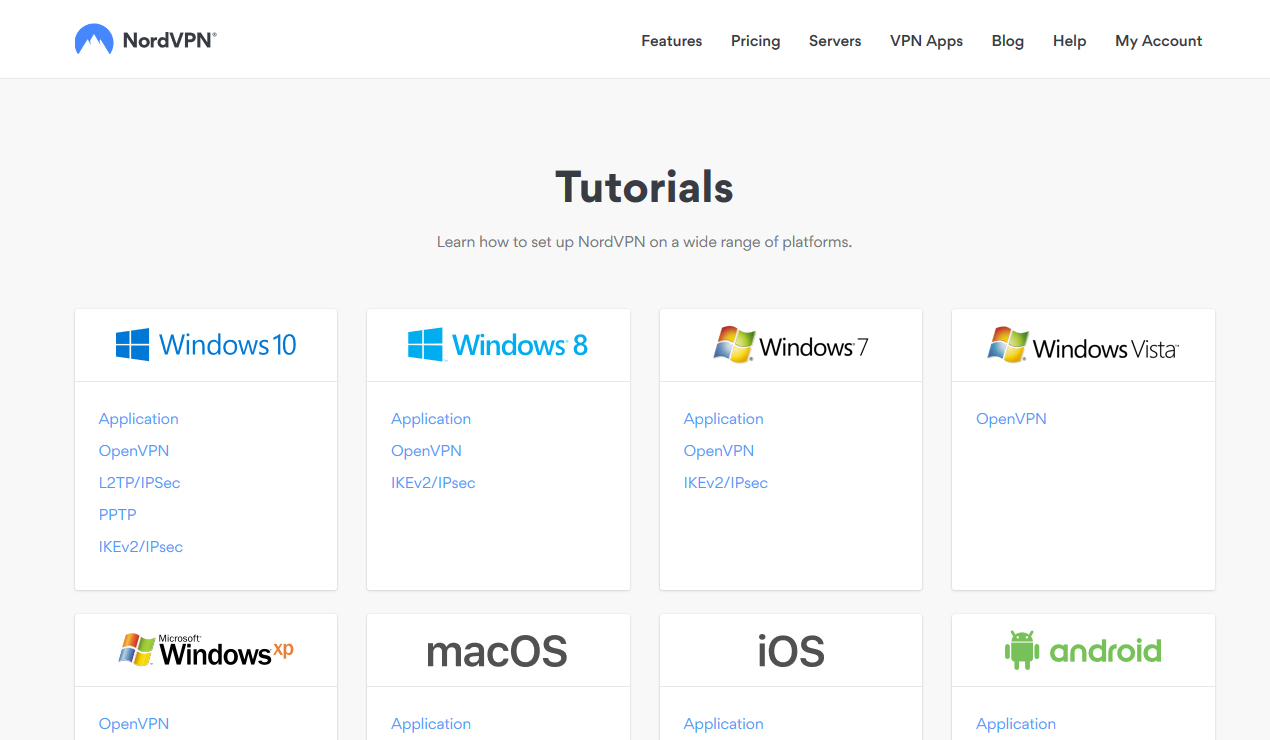The image size is (1270, 740).
Task: Open Windows 8 Application tutorial
Action: click(431, 419)
